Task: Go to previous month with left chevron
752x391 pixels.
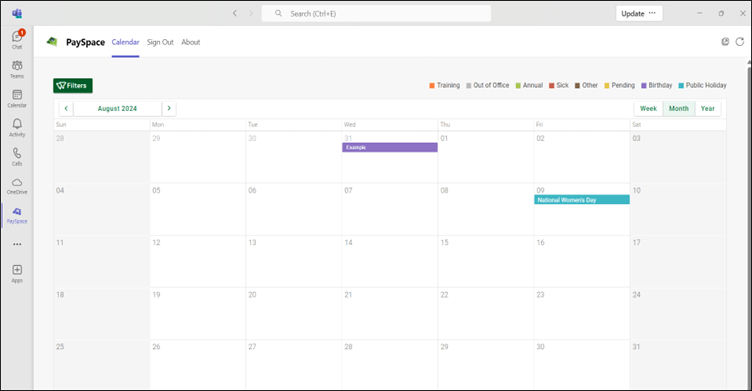Action: [x=66, y=108]
